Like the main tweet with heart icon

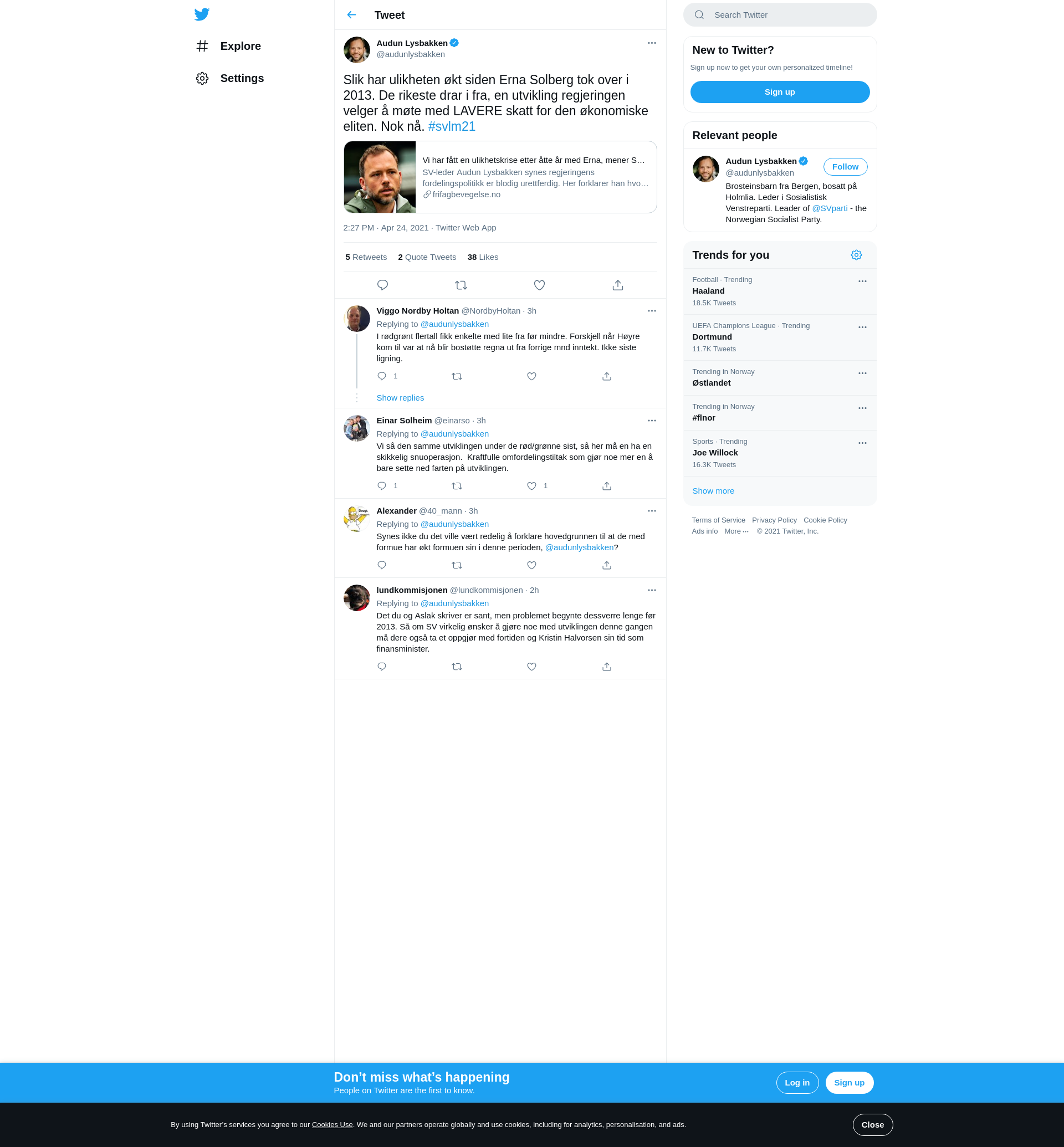point(540,285)
